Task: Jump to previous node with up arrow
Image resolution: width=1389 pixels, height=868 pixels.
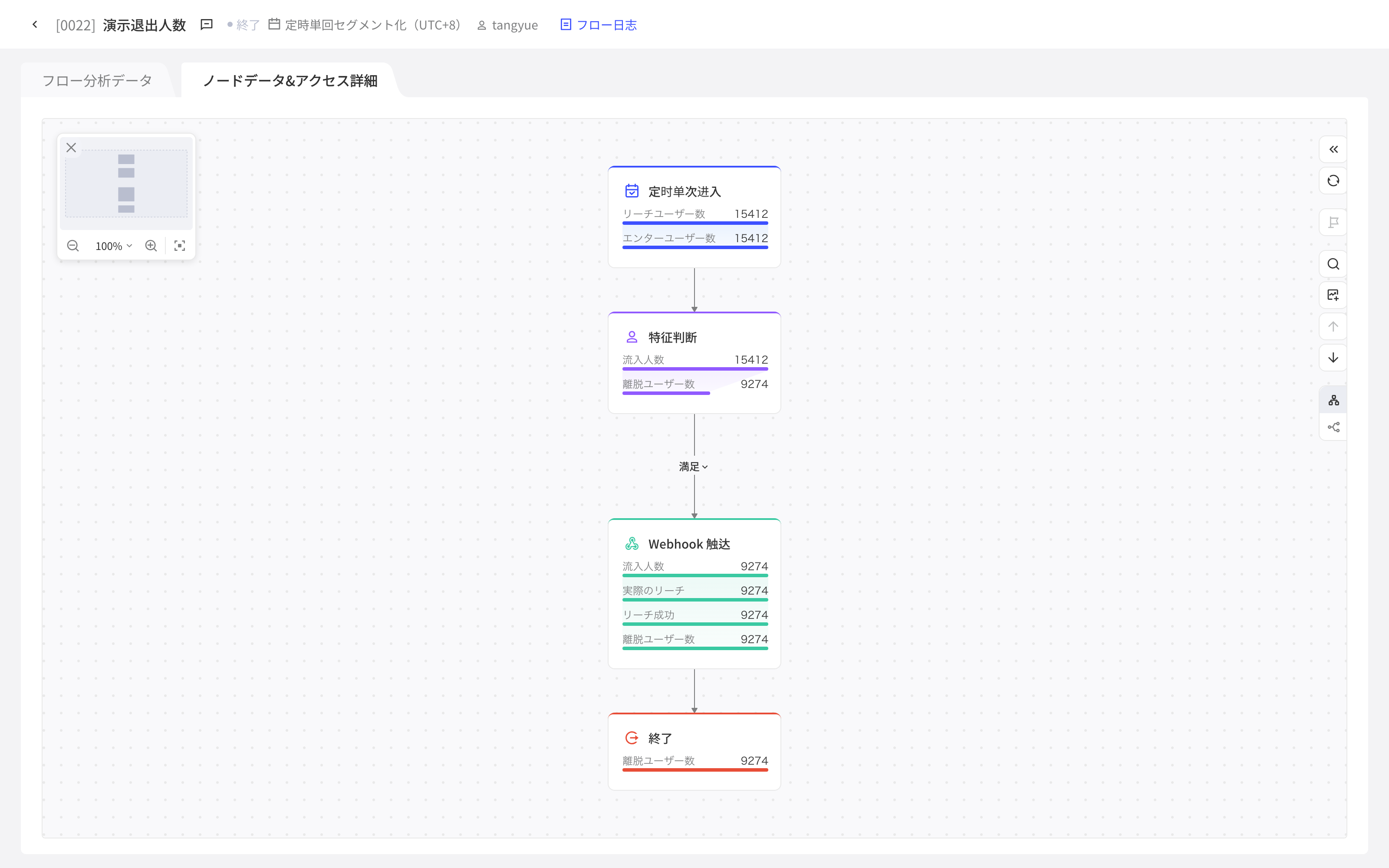Action: (1333, 327)
